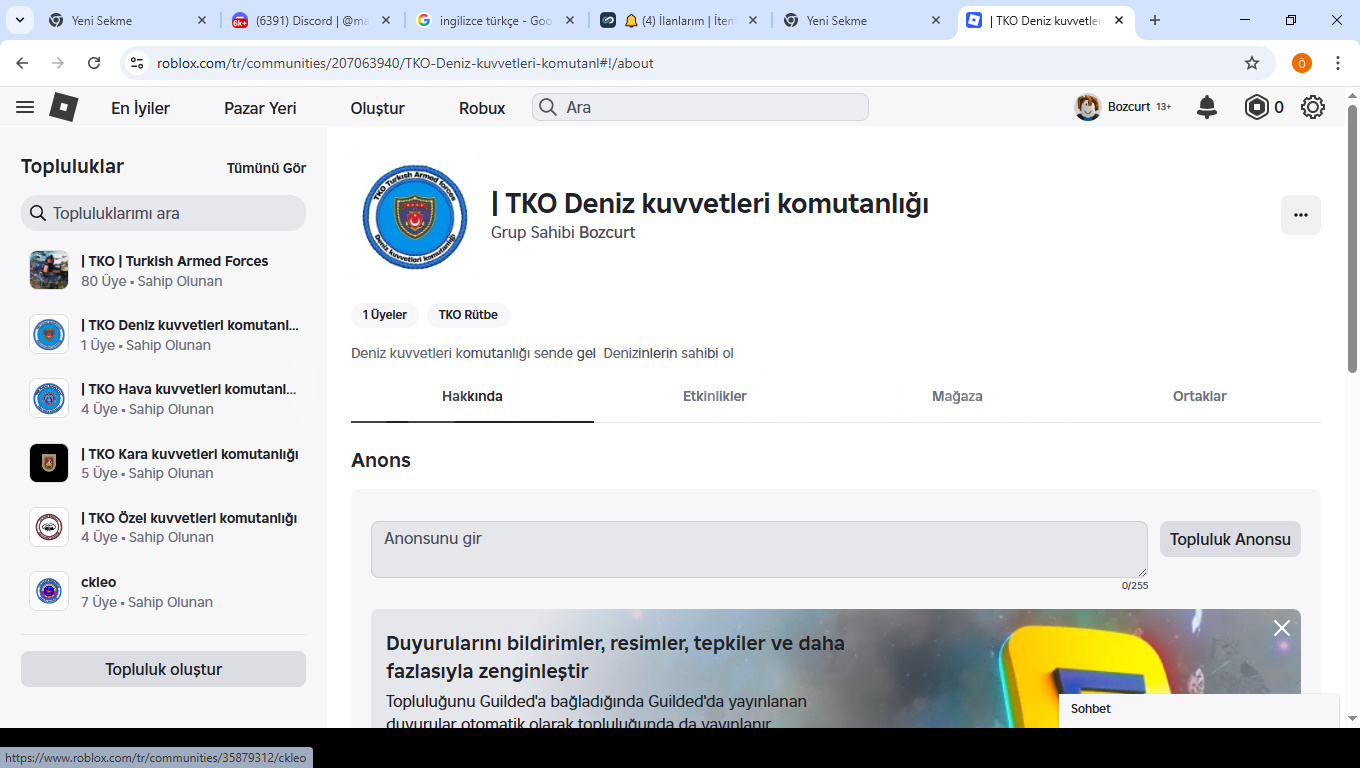Expand the Sohbet chat panel

(1198, 709)
